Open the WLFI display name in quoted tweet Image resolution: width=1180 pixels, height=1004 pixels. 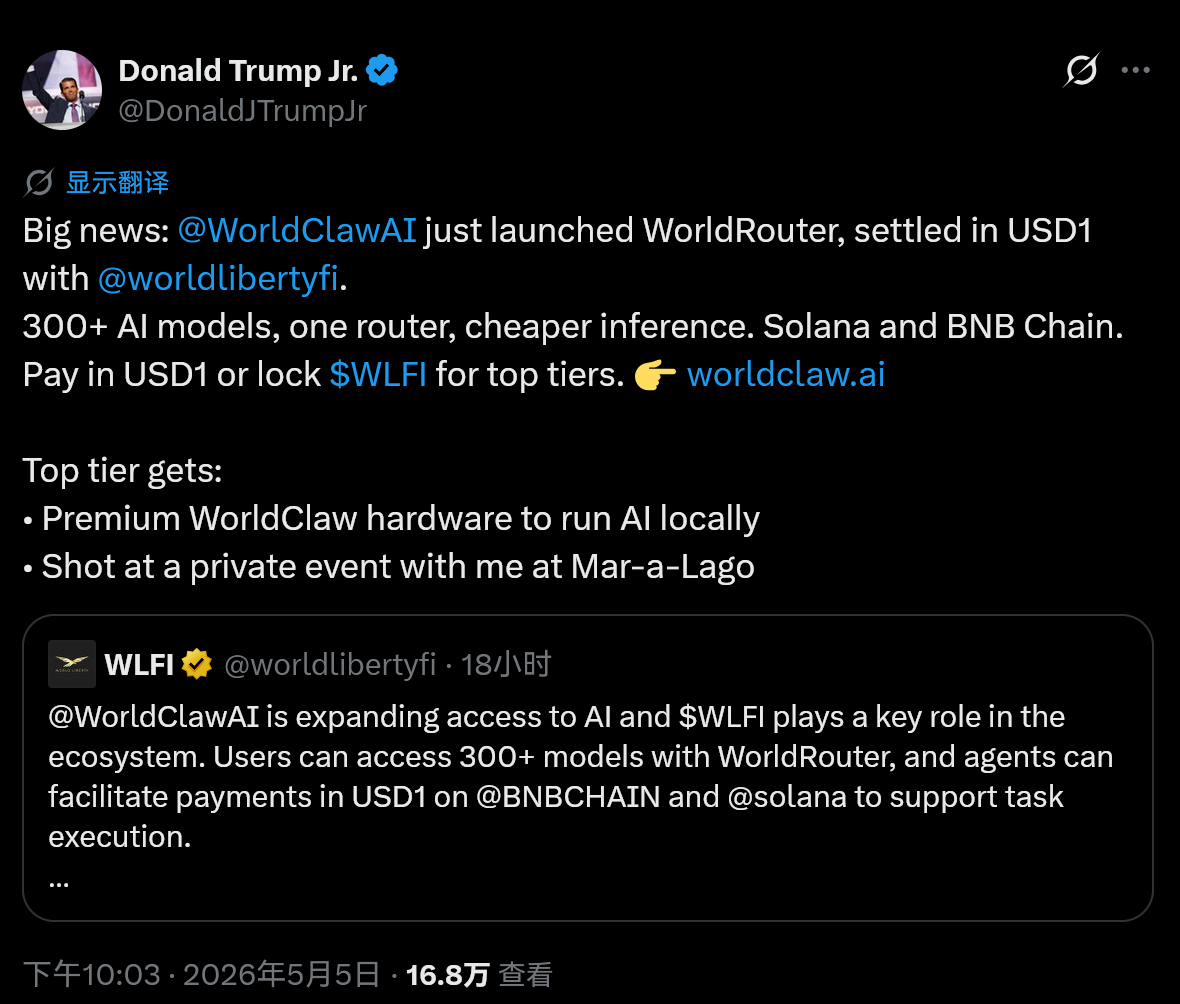[x=139, y=665]
